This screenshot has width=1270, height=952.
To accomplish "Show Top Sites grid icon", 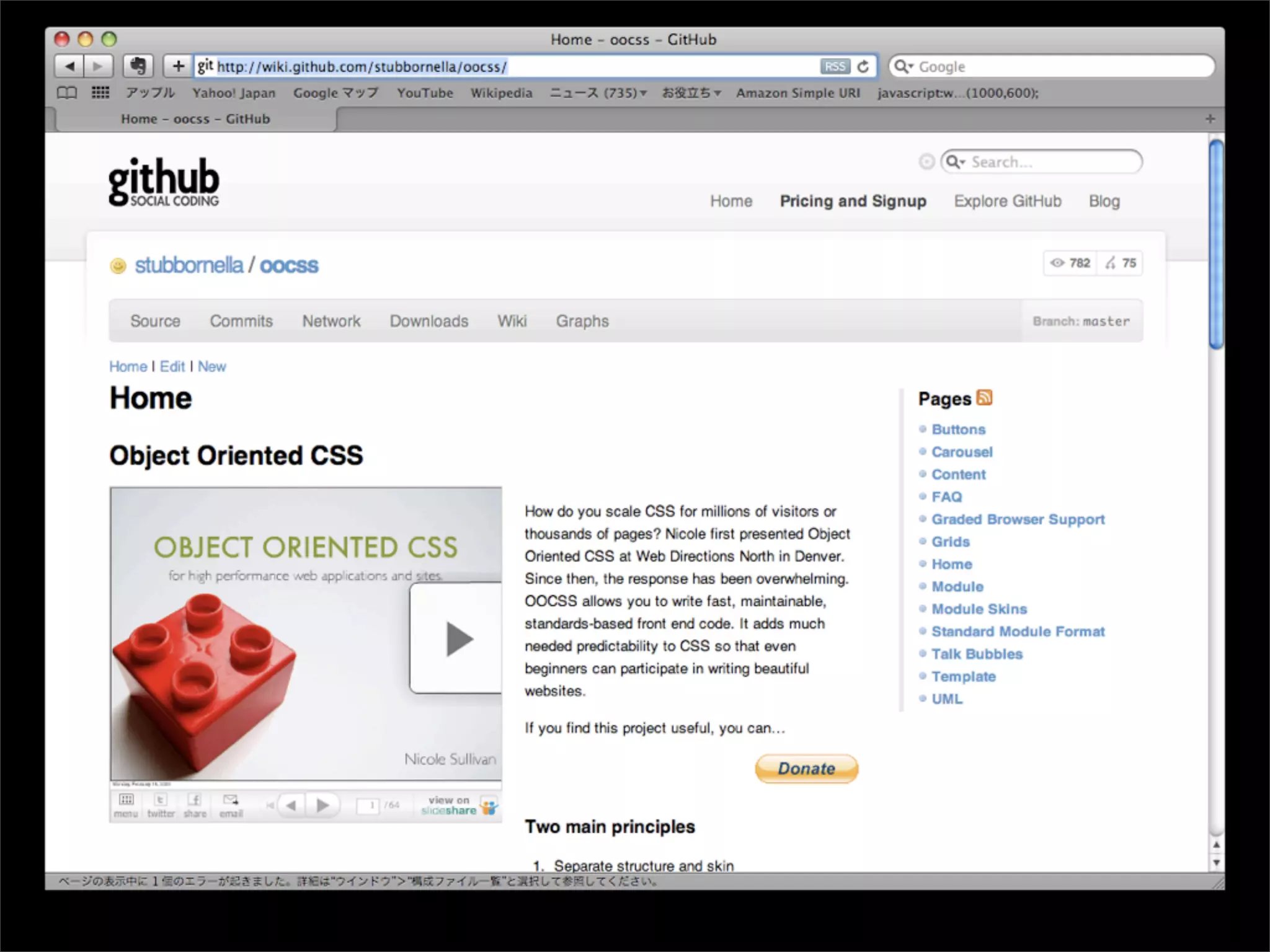I will point(100,93).
